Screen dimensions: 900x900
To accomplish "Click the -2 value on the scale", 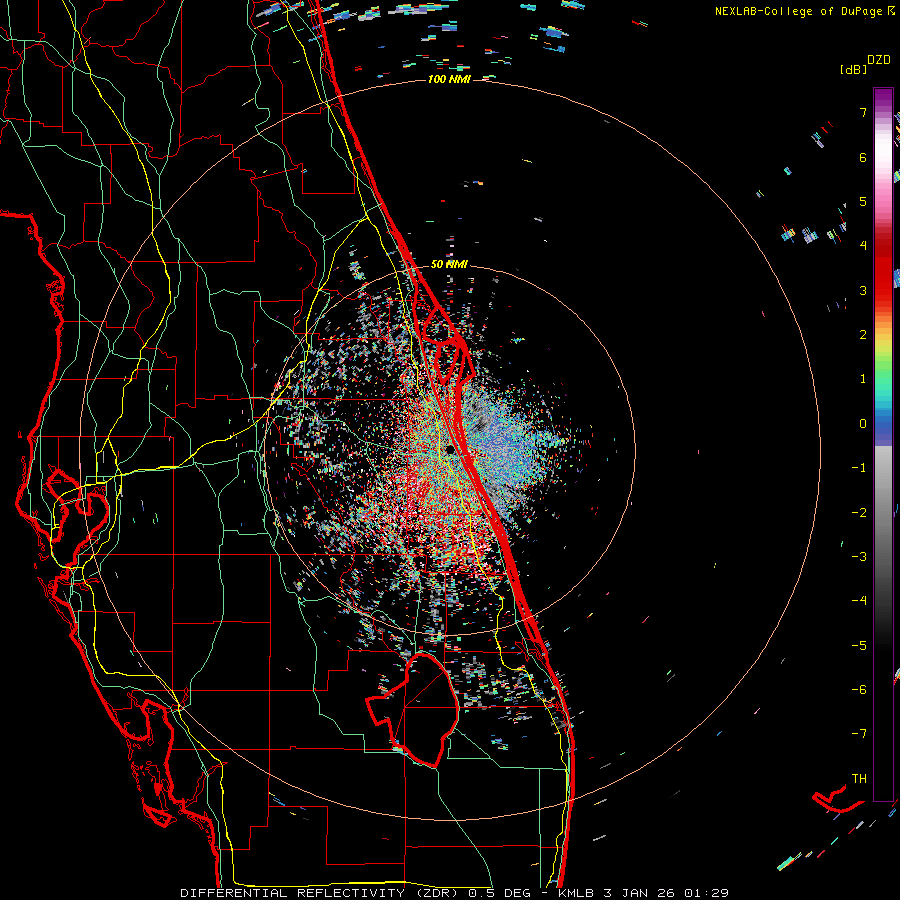I will coord(859,513).
